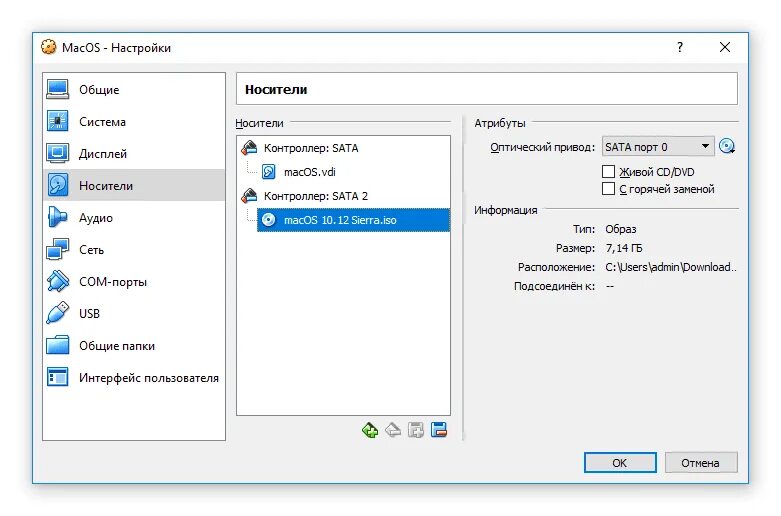Click the Система chip icon
This screenshot has width=781, height=516.
coord(58,122)
